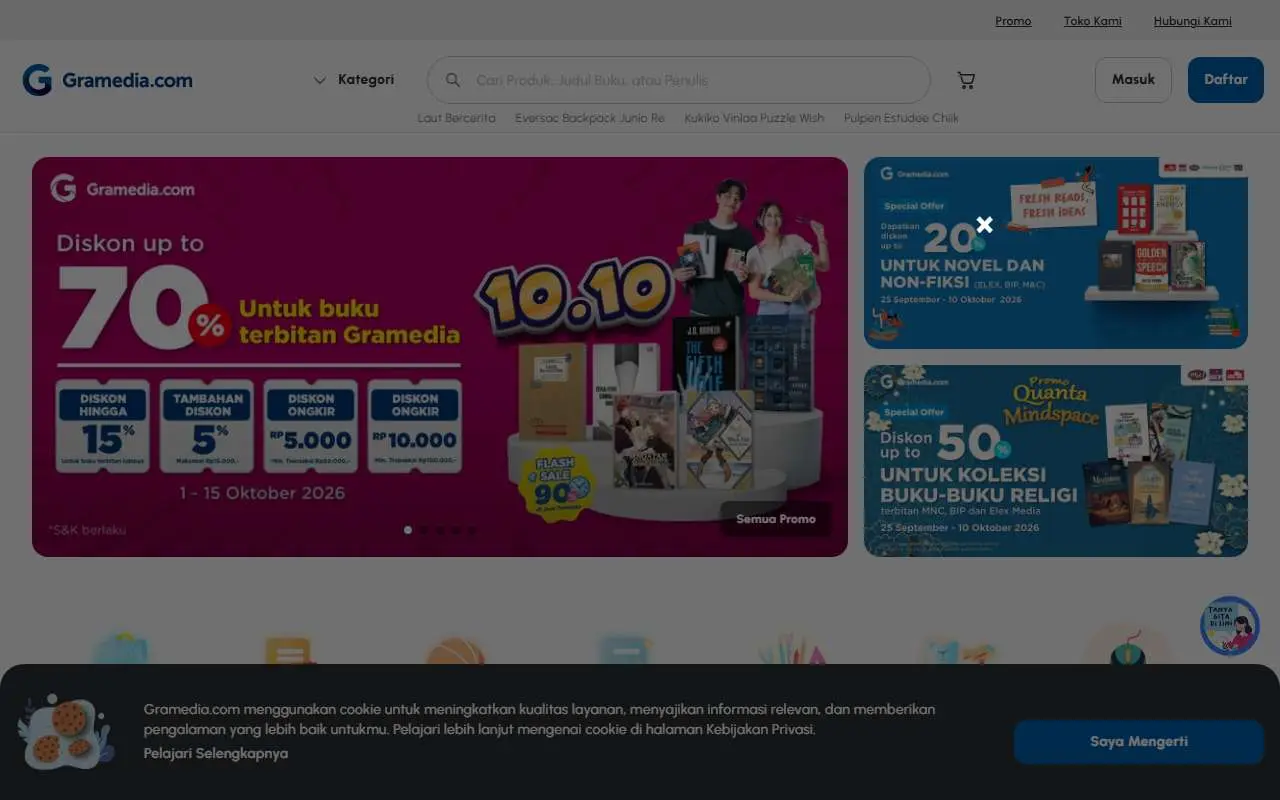Click the search magnifier icon

[x=453, y=80]
